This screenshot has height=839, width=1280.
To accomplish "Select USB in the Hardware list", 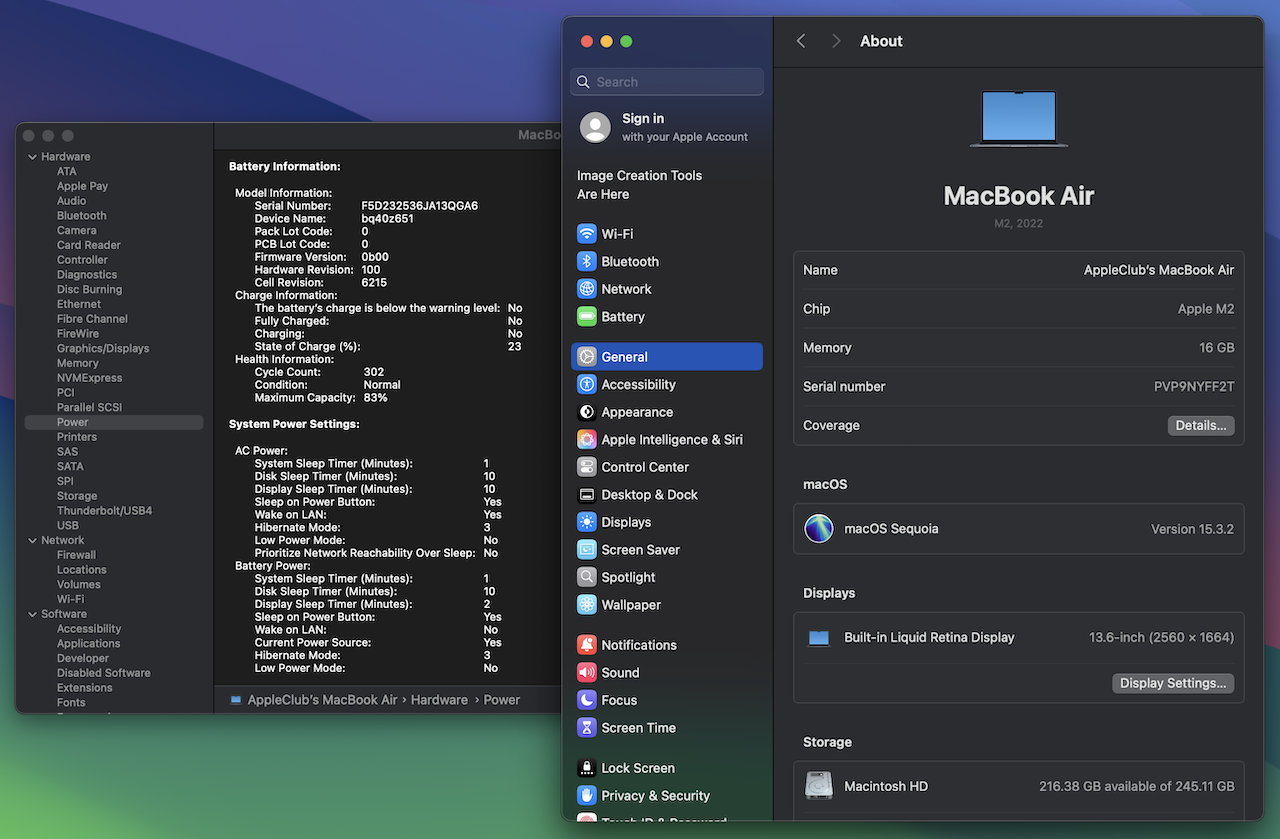I will pos(68,525).
